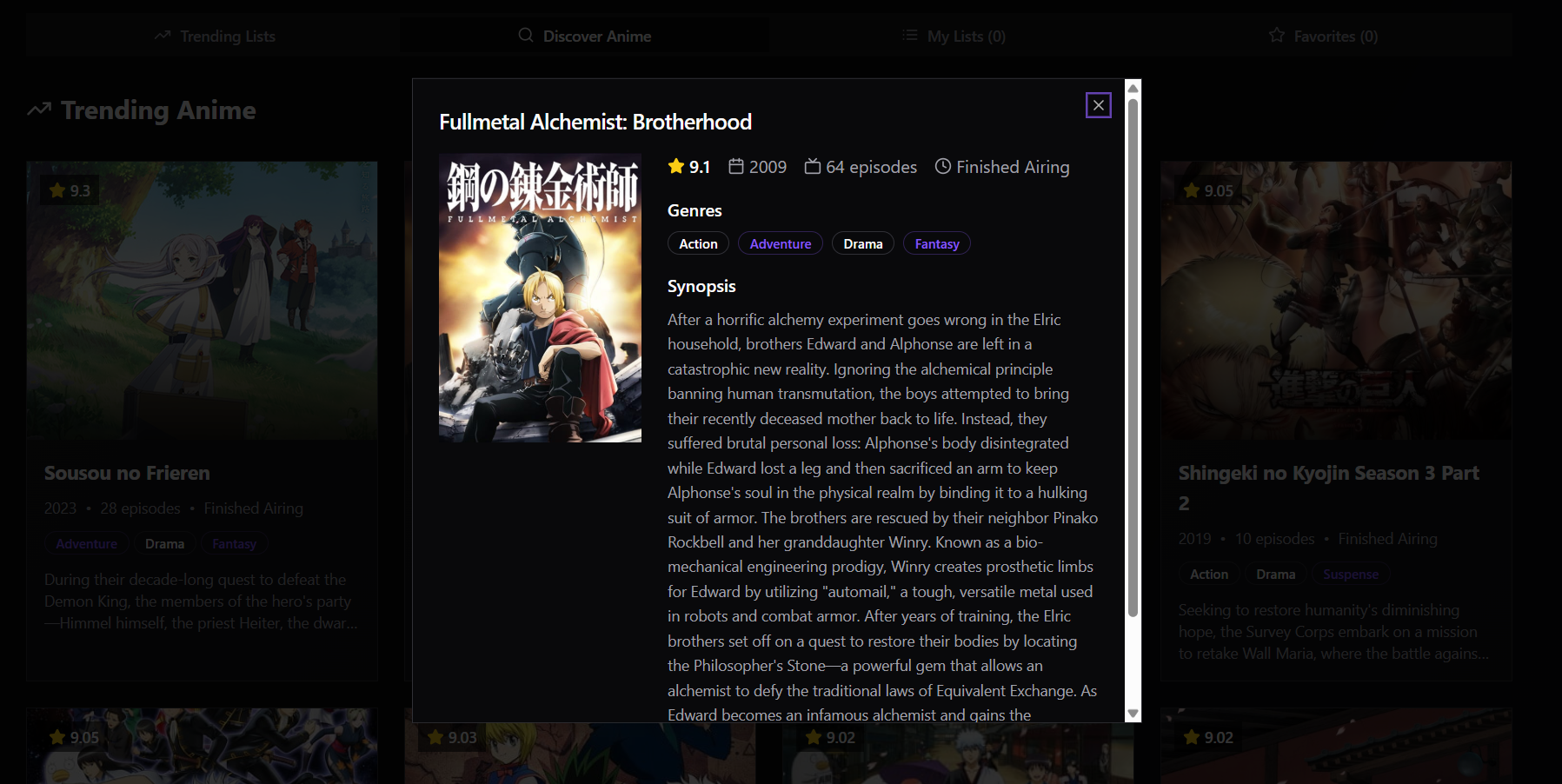Open Shingeki no Kyojin Season 3 Part 2 title
The width and height of the screenshot is (1562, 784).
pyautogui.click(x=1328, y=488)
